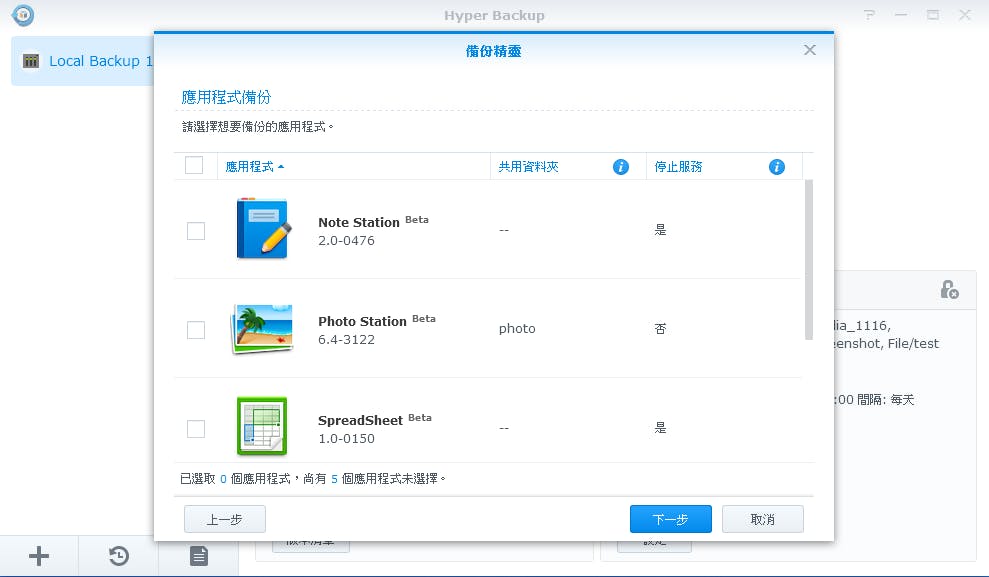This screenshot has width=989, height=577.
Task: Click 是 in Note Station row
Action: 660,230
